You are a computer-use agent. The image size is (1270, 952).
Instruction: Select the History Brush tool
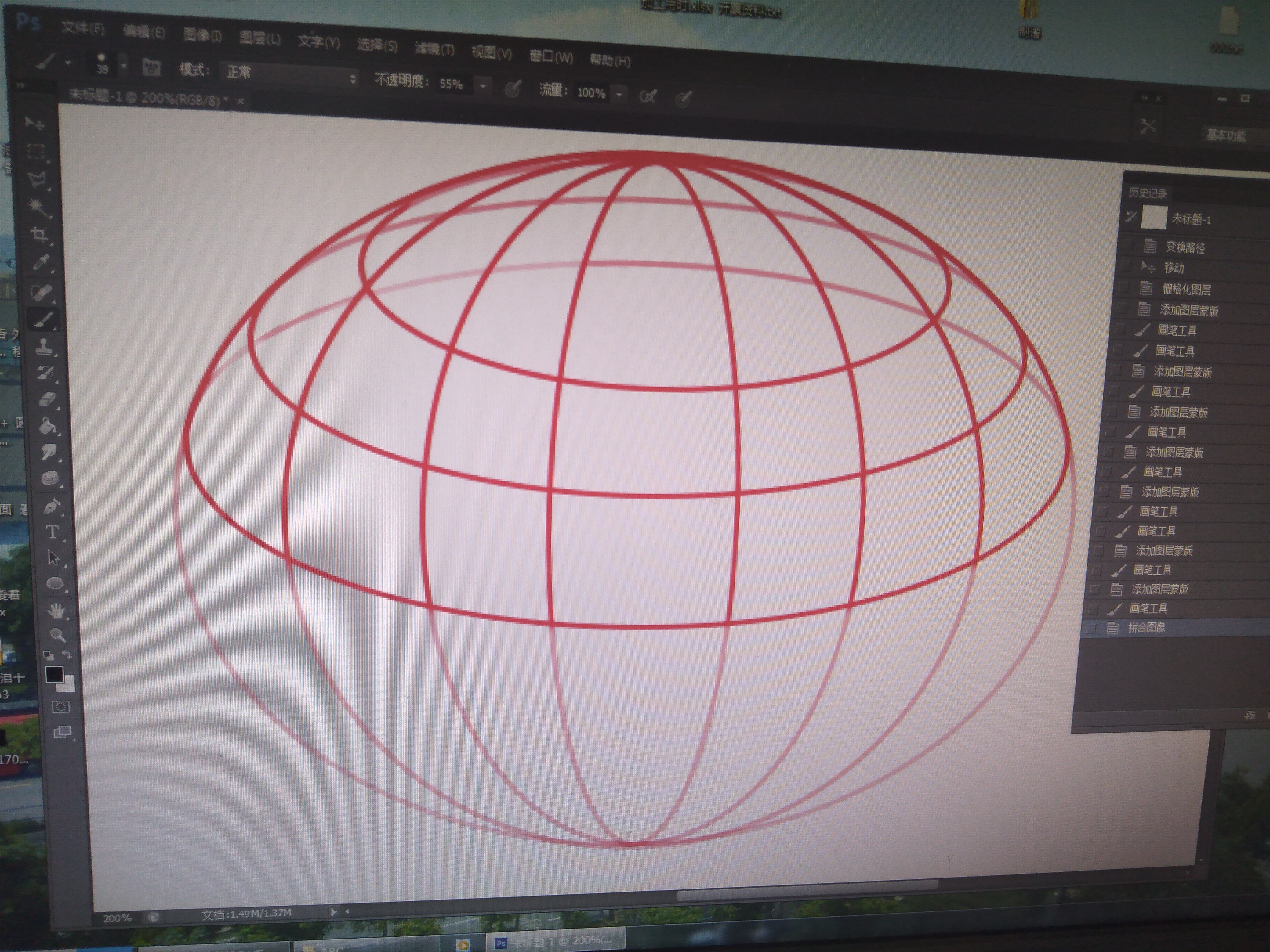tap(46, 373)
